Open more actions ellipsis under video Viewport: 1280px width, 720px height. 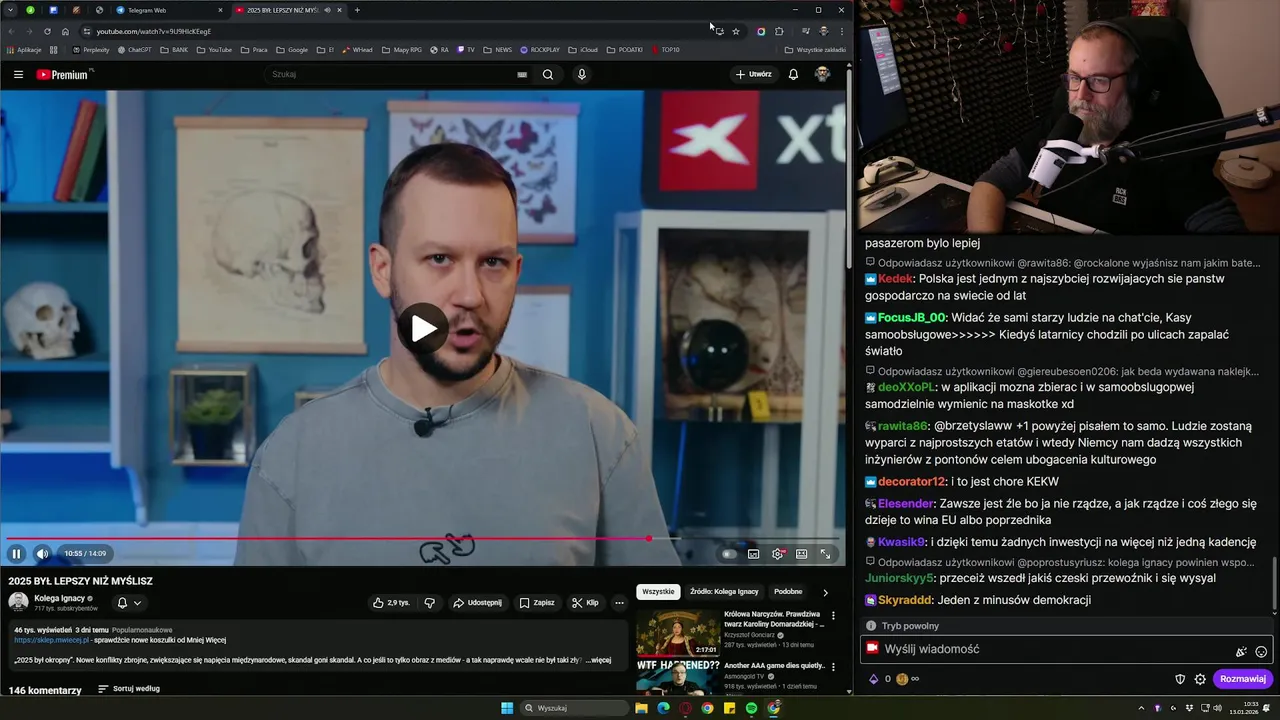pos(619,603)
